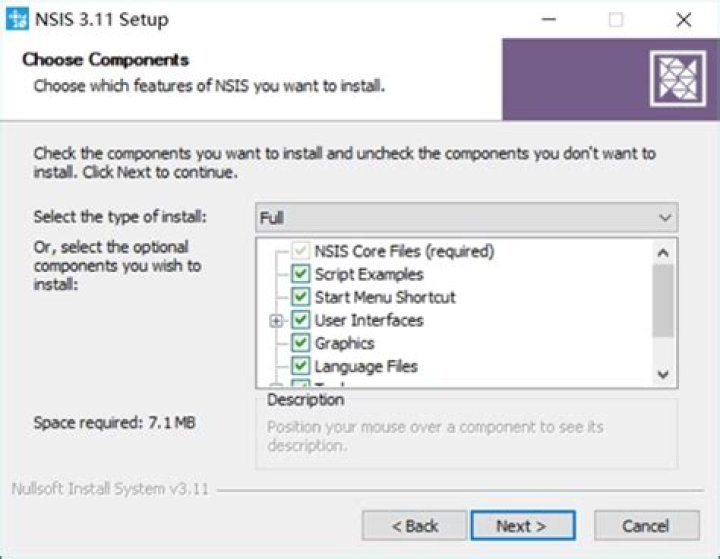This screenshot has width=720, height=559.
Task: Select the Language Files label
Action: 366,366
